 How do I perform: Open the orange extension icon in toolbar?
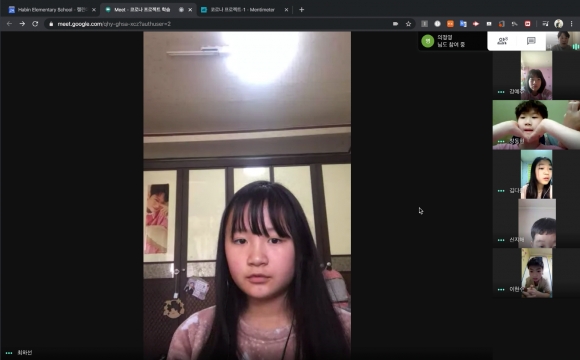tap(450, 24)
